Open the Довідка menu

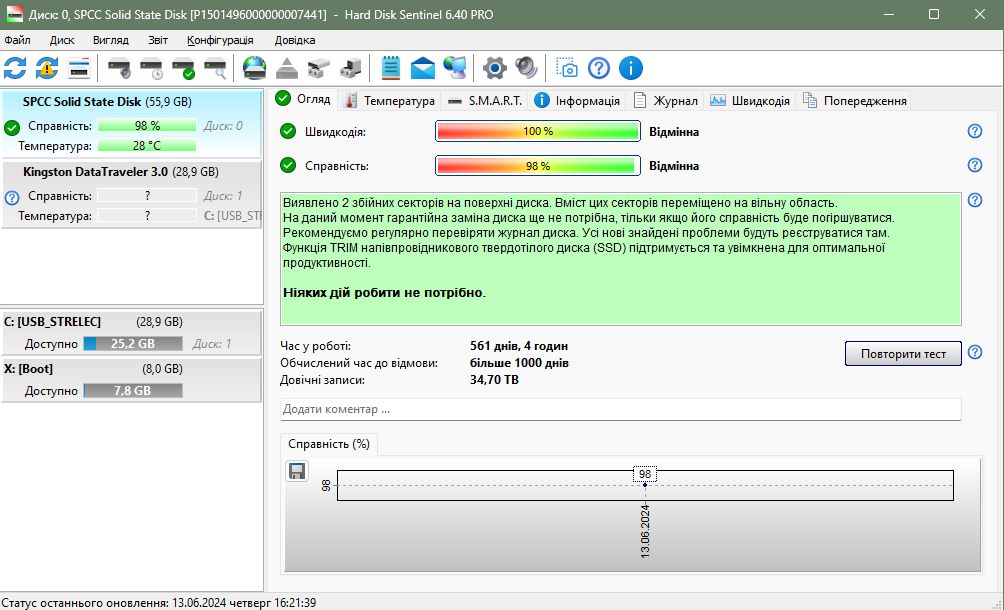295,40
